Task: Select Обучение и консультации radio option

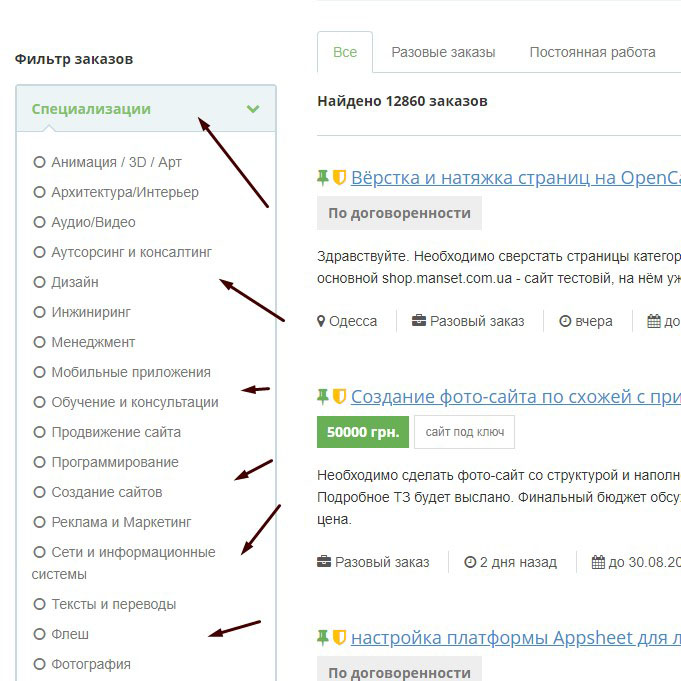Action: [x=40, y=402]
